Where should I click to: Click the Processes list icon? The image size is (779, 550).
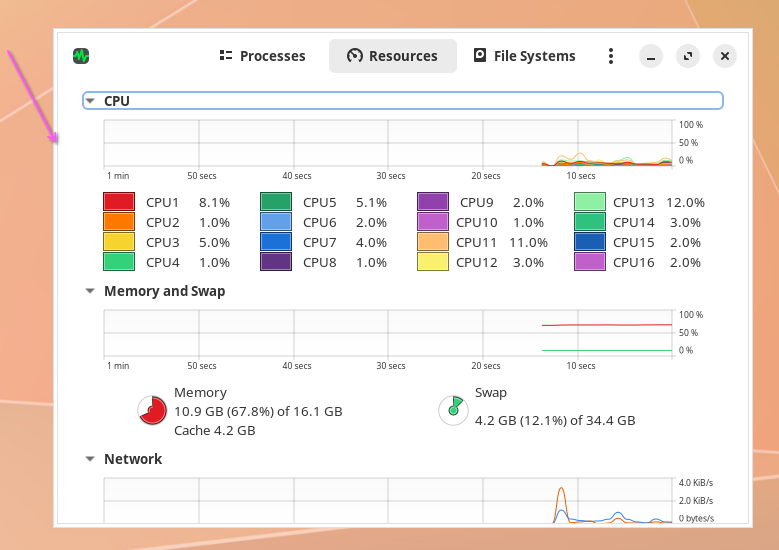pyautogui.click(x=226, y=56)
